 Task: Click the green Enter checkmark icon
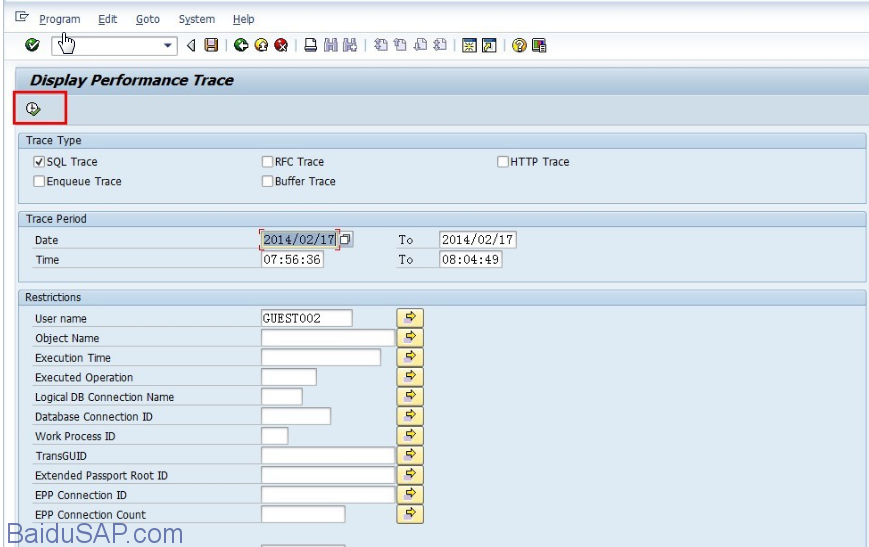(x=32, y=45)
